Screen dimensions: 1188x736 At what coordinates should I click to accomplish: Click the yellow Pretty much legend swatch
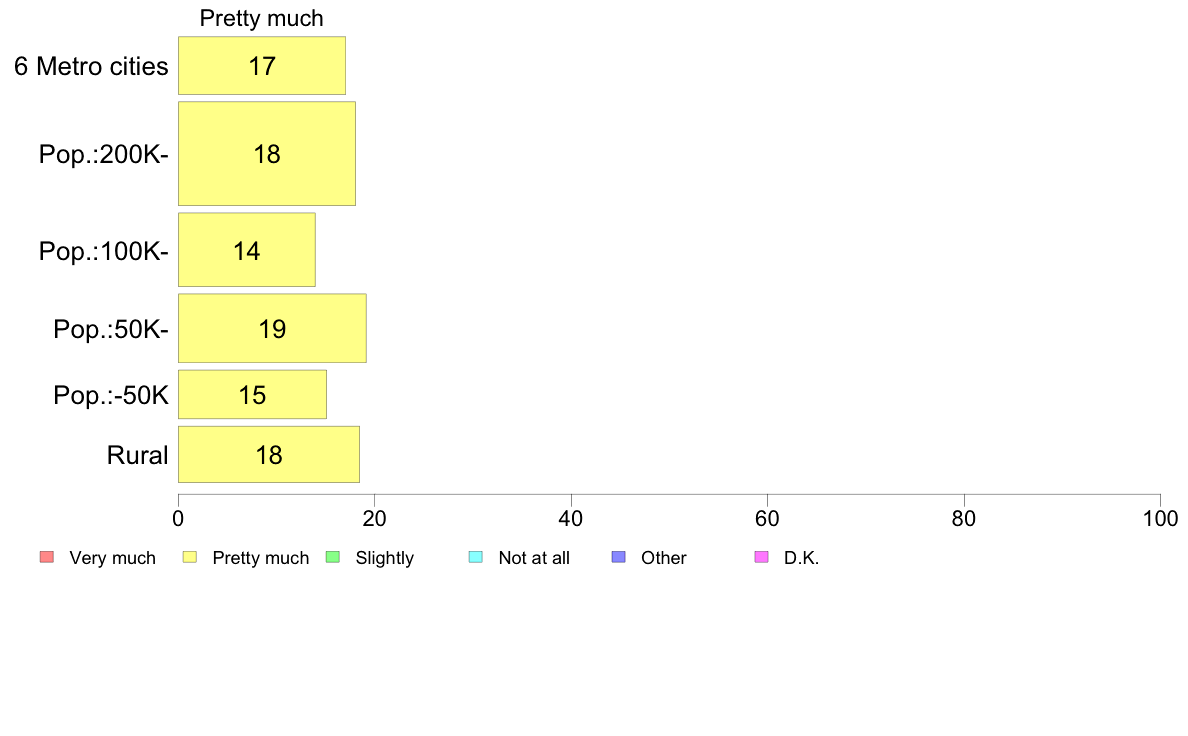click(190, 557)
